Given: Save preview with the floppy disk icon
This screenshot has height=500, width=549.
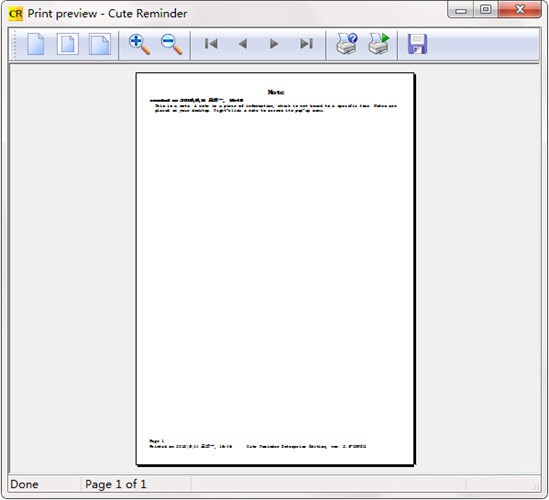Looking at the screenshot, I should click(417, 44).
